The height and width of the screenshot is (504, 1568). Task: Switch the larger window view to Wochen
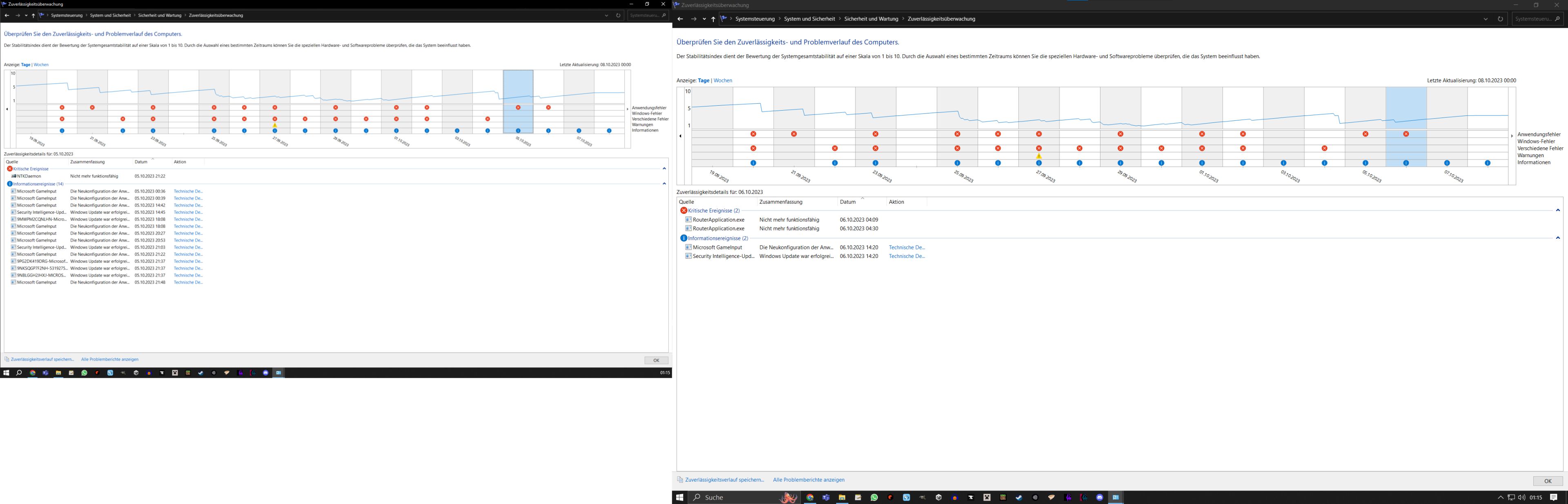[x=722, y=80]
